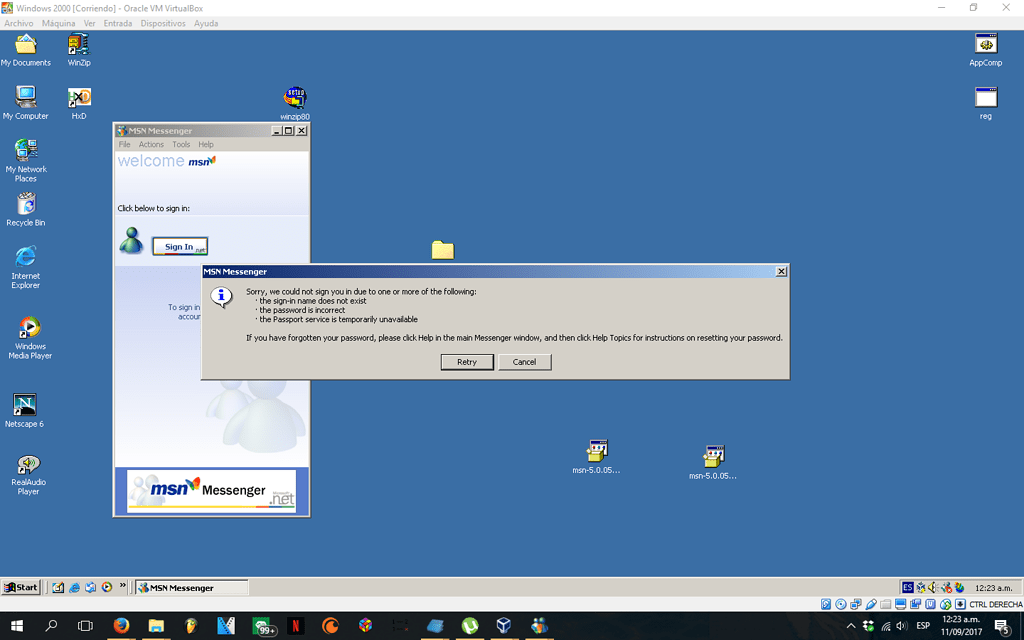This screenshot has width=1024, height=640.
Task: Open VirtualBox Máquina menu
Action: 58,24
